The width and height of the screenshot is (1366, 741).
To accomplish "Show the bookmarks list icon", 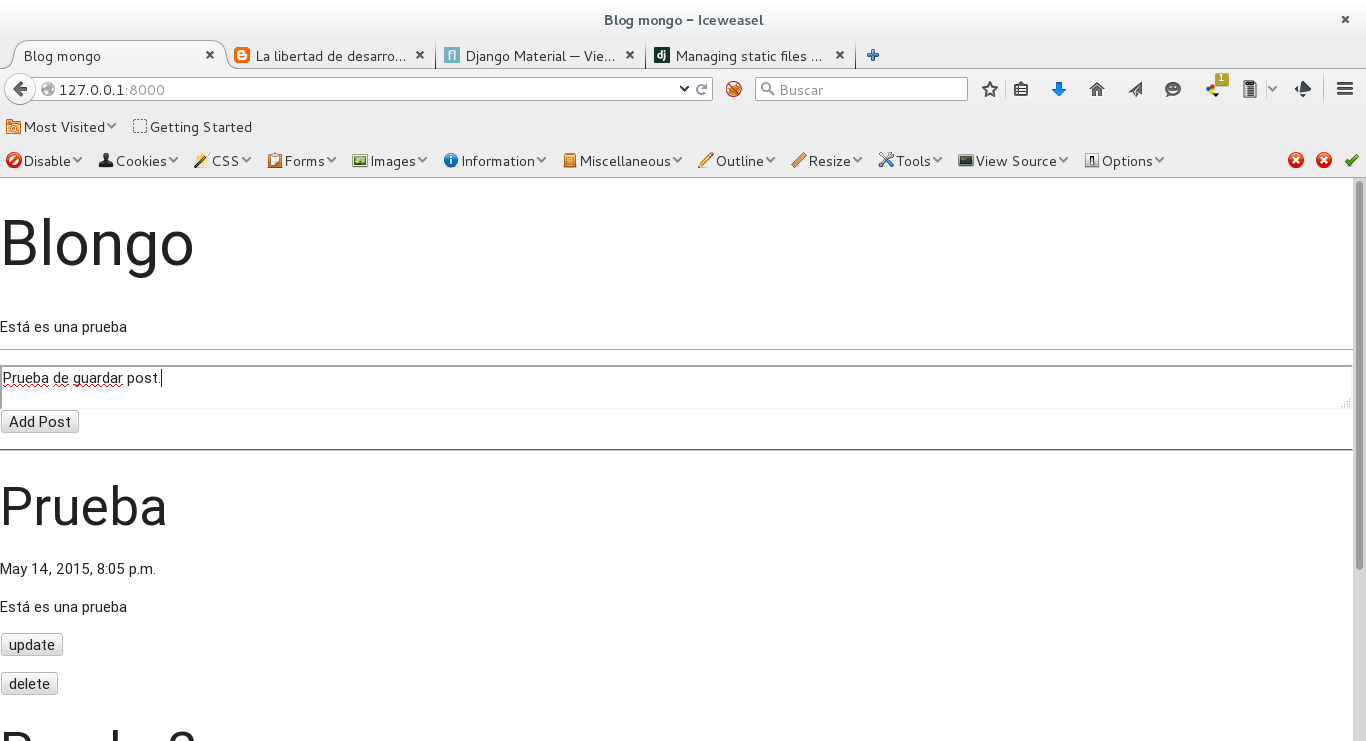I will (1021, 90).
